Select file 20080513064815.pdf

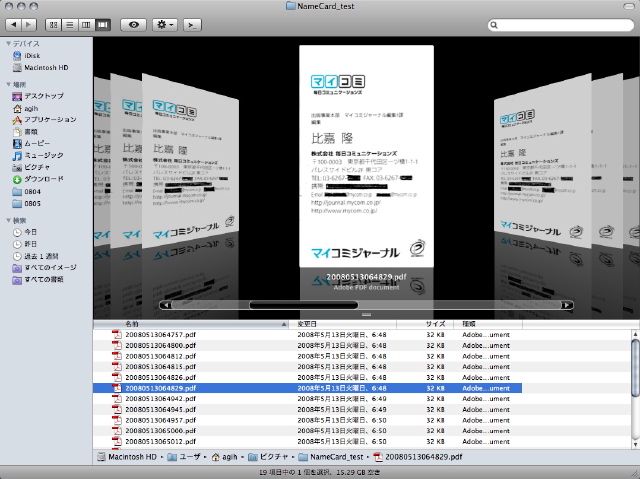[x=307, y=366]
